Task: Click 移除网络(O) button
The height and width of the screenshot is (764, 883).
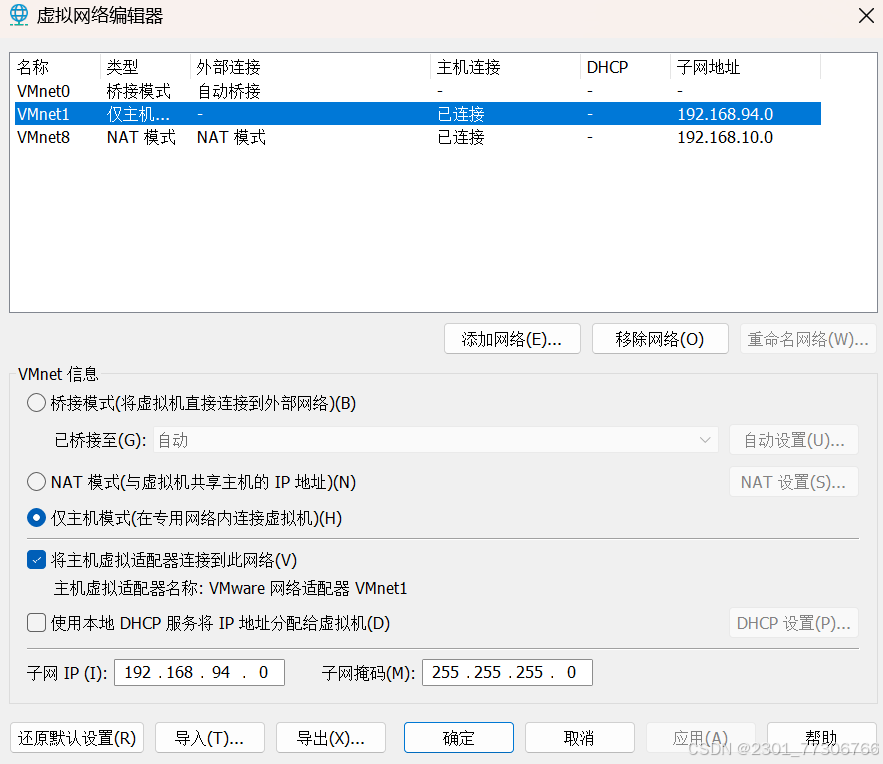Action: point(660,339)
